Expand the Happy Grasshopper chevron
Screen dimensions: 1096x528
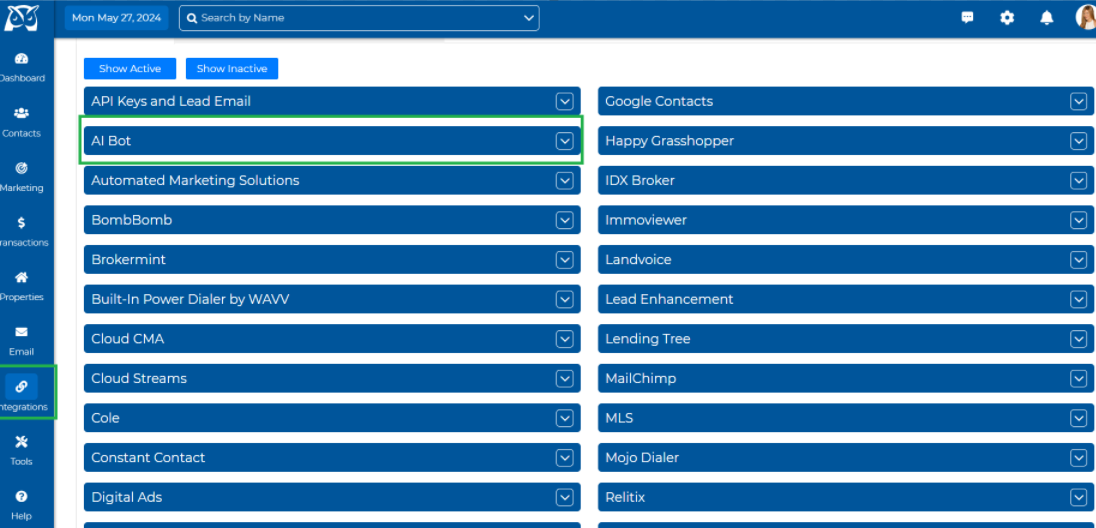point(1078,141)
